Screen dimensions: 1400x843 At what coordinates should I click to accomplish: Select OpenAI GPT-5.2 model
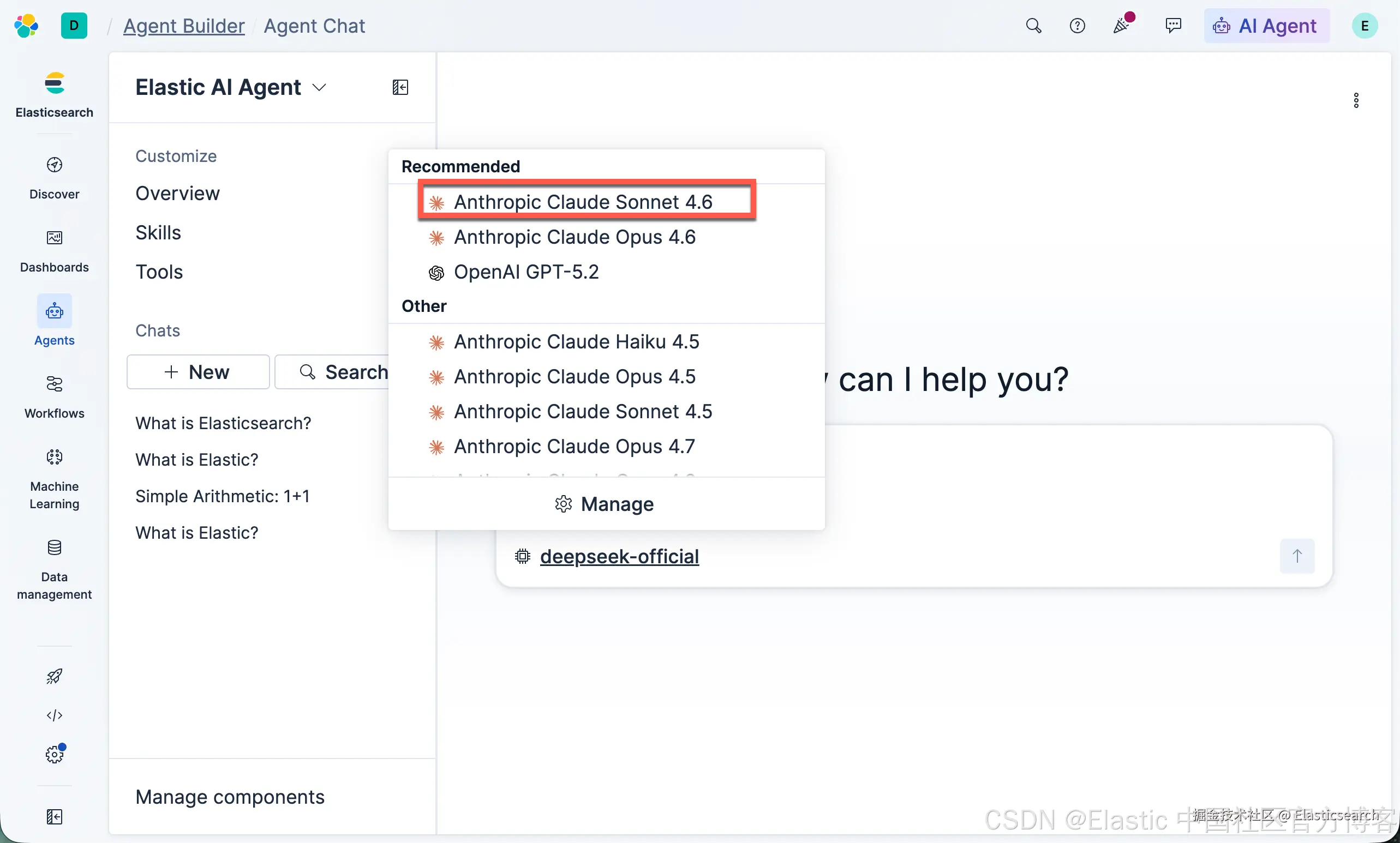point(606,272)
